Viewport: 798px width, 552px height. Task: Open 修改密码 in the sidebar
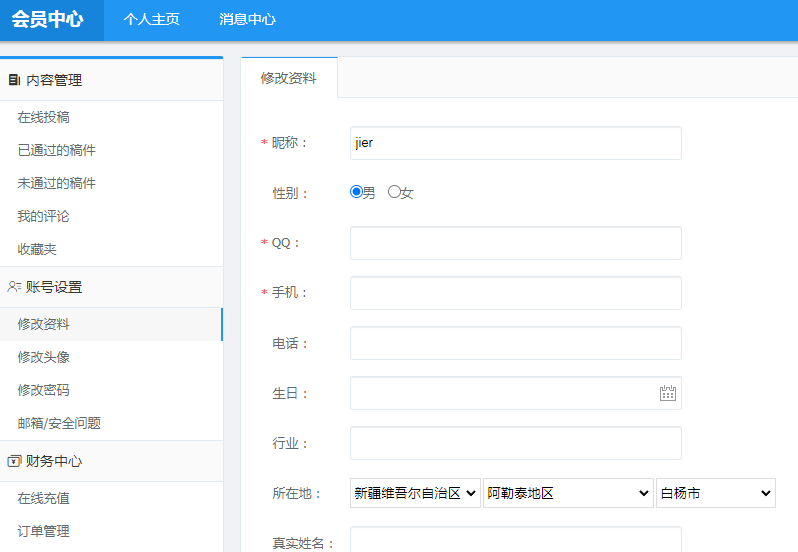44,390
